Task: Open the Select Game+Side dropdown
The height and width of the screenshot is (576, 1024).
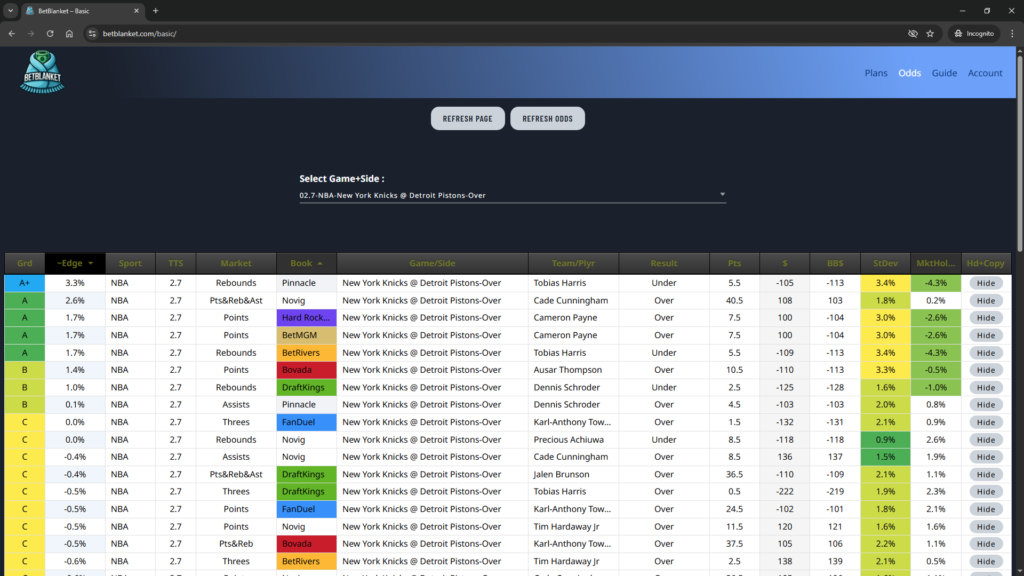Action: click(512, 195)
